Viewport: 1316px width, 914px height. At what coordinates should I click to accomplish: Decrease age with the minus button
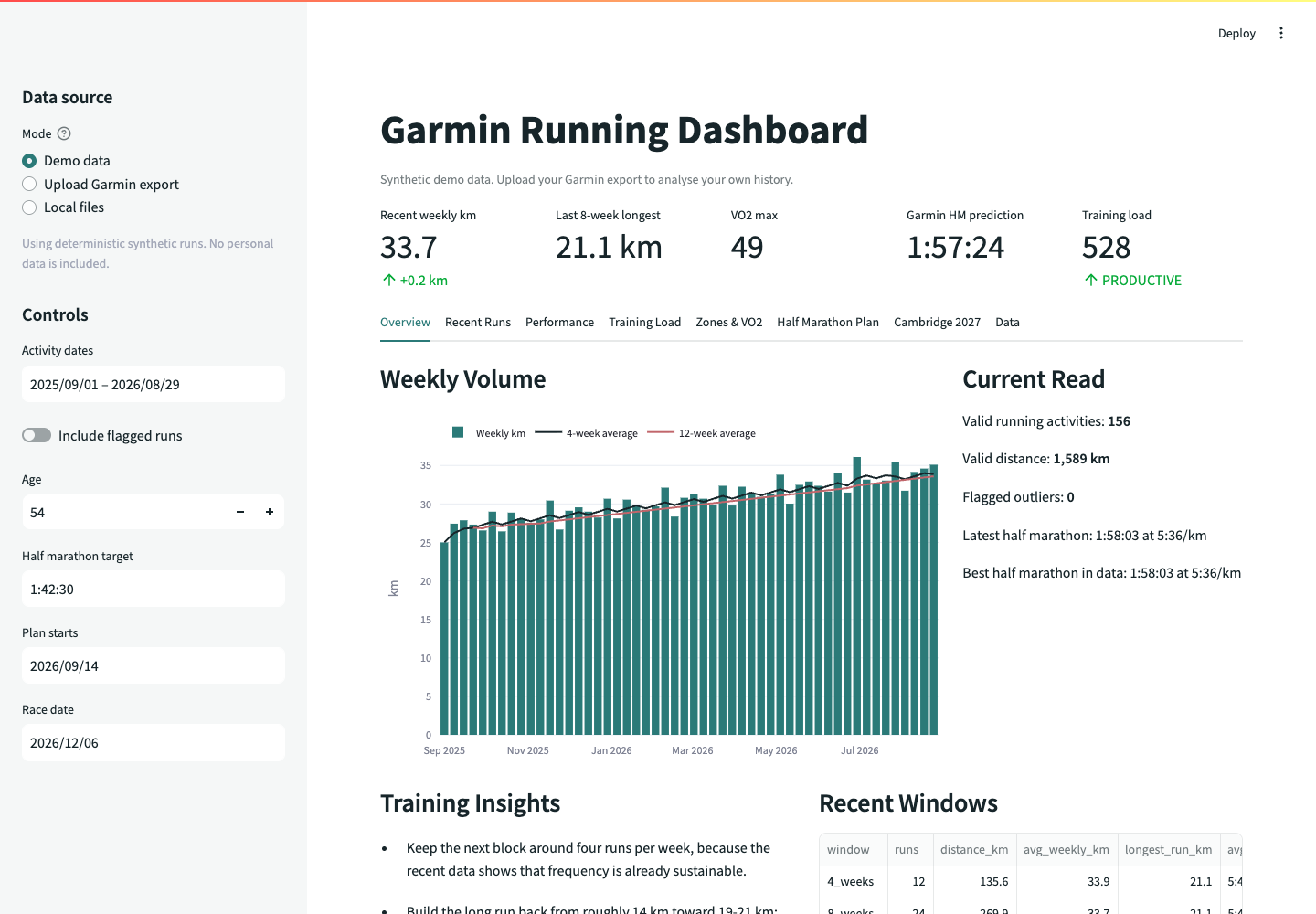(240, 512)
